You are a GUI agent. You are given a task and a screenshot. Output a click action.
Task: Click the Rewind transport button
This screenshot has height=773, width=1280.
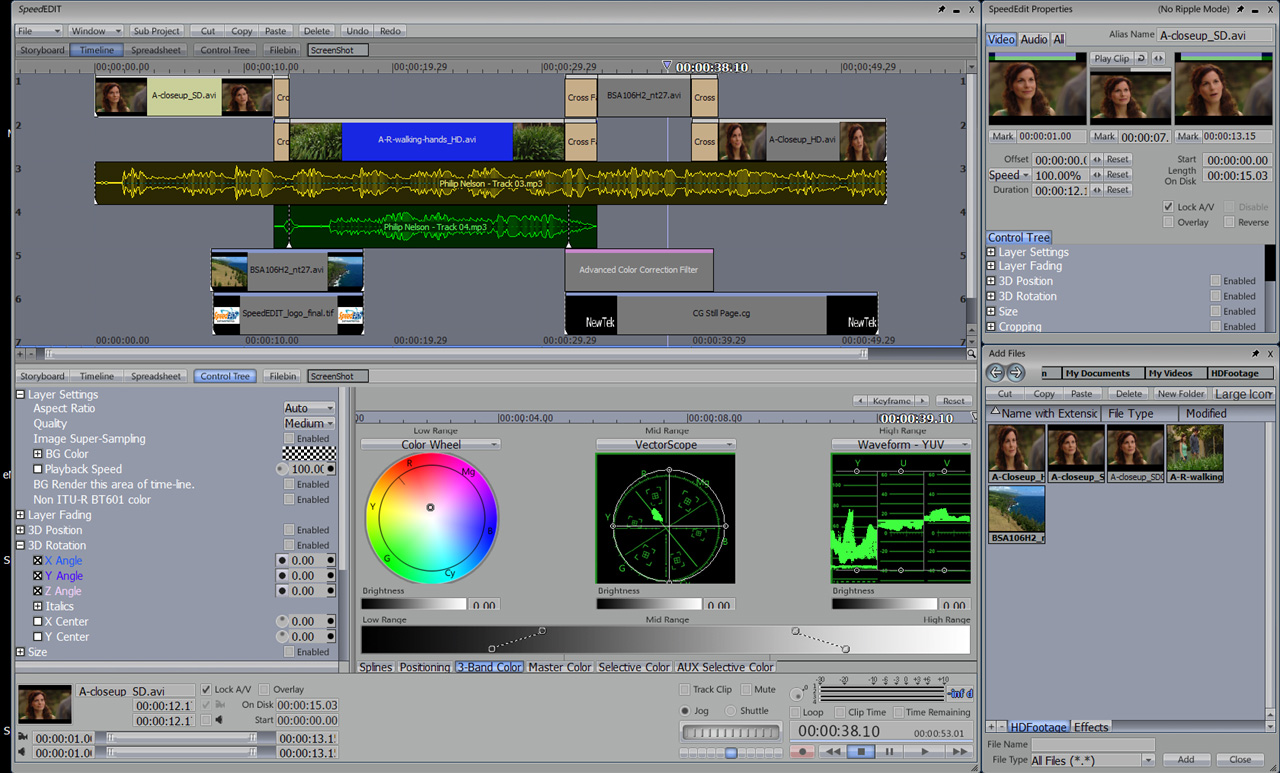(831, 751)
